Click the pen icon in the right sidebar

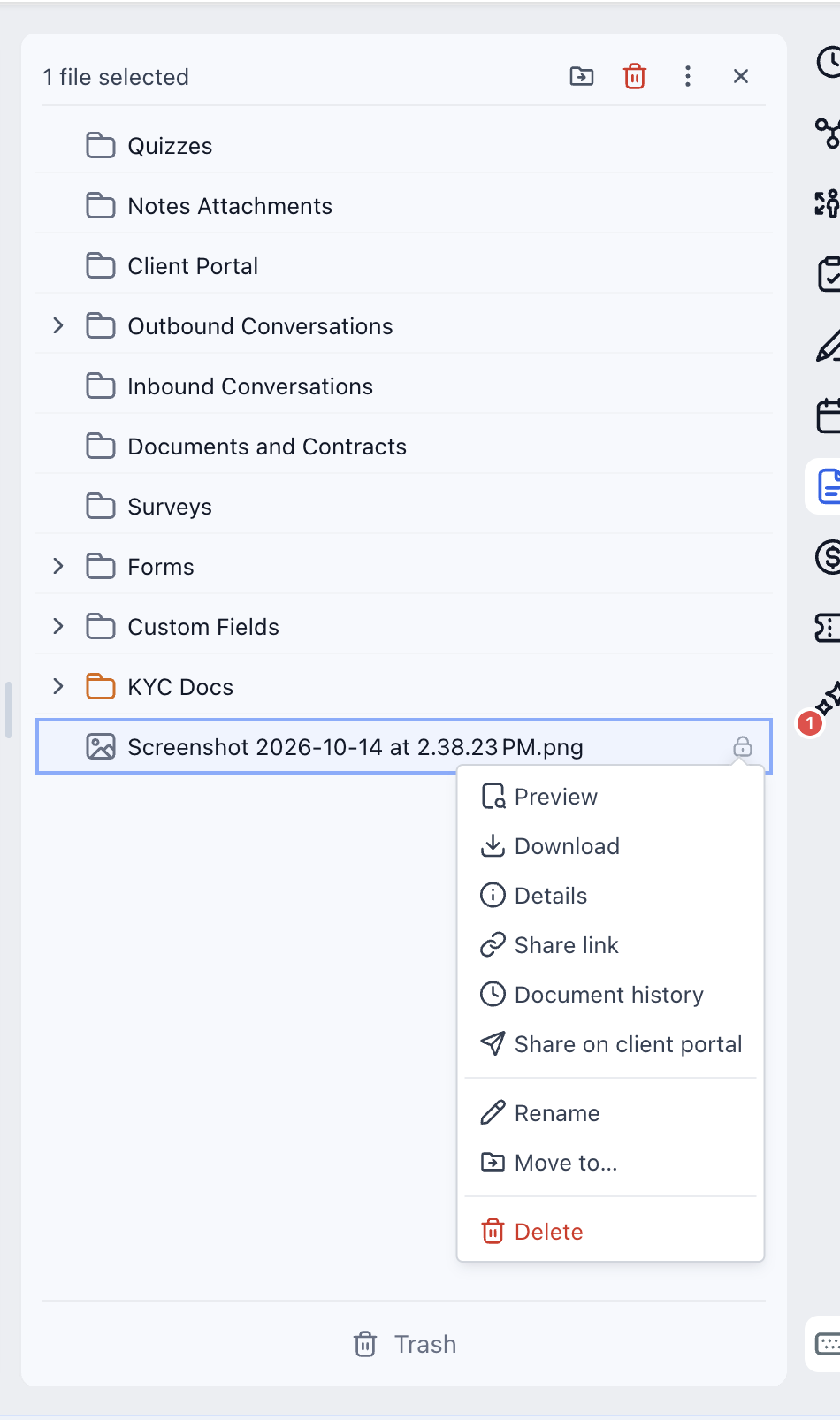(x=829, y=345)
